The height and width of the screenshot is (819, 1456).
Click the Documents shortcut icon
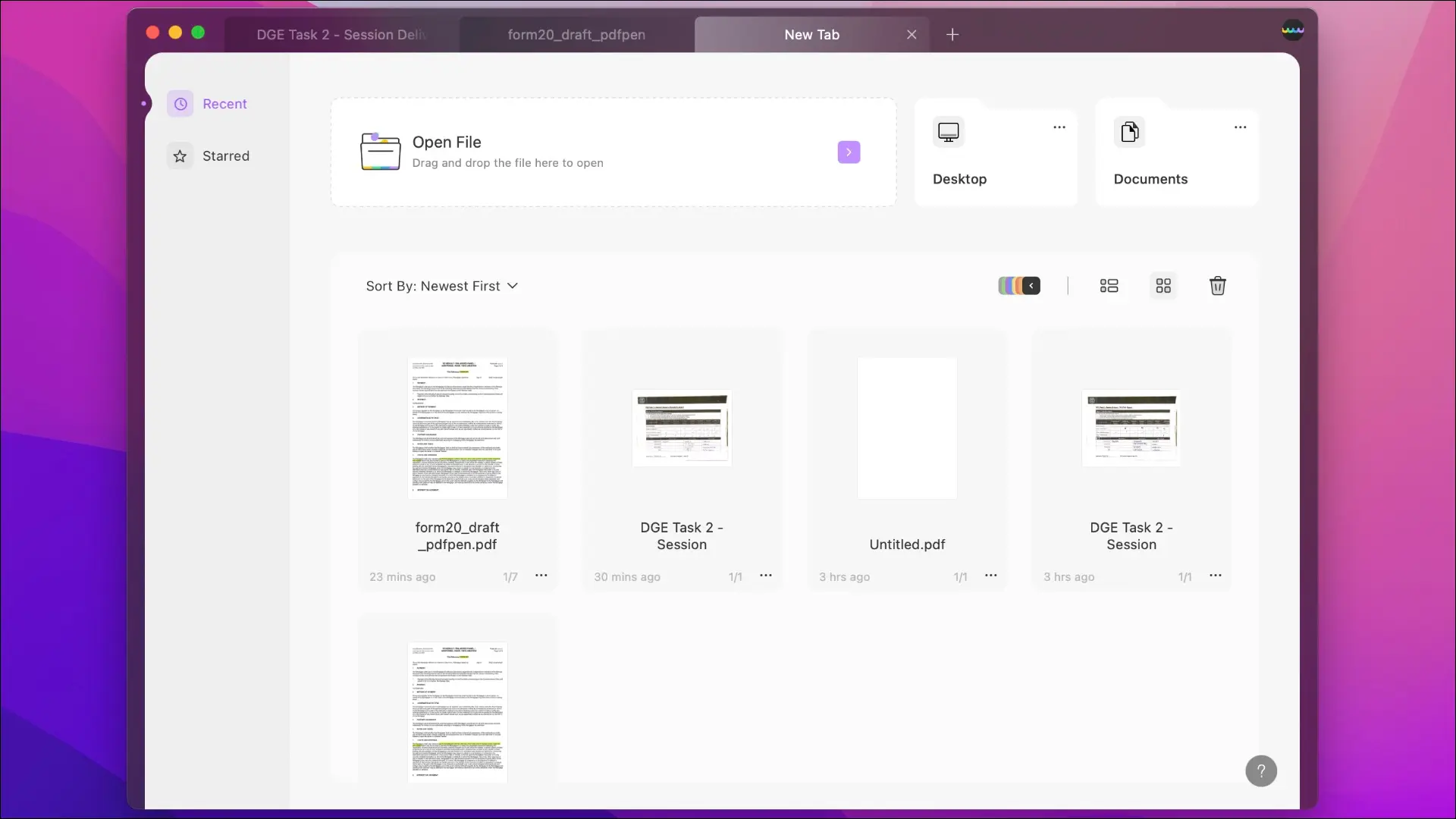(1129, 131)
